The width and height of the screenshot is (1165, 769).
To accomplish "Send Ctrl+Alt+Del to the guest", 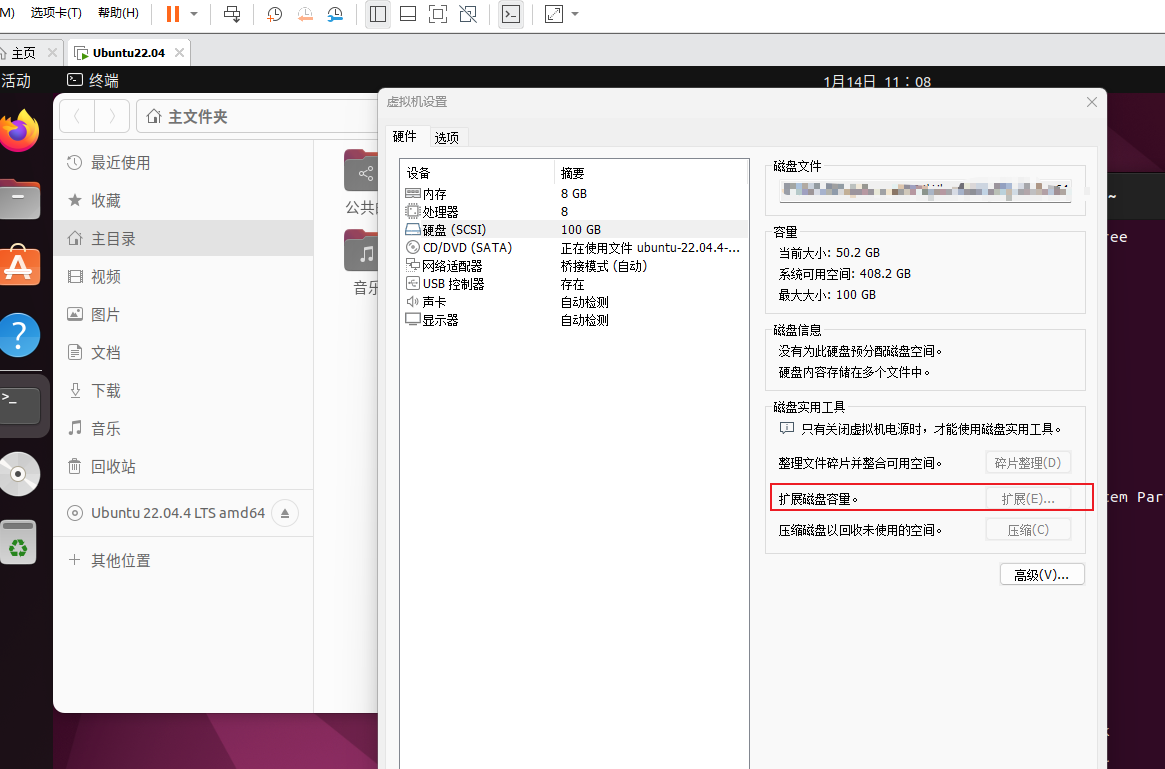I will tap(230, 13).
